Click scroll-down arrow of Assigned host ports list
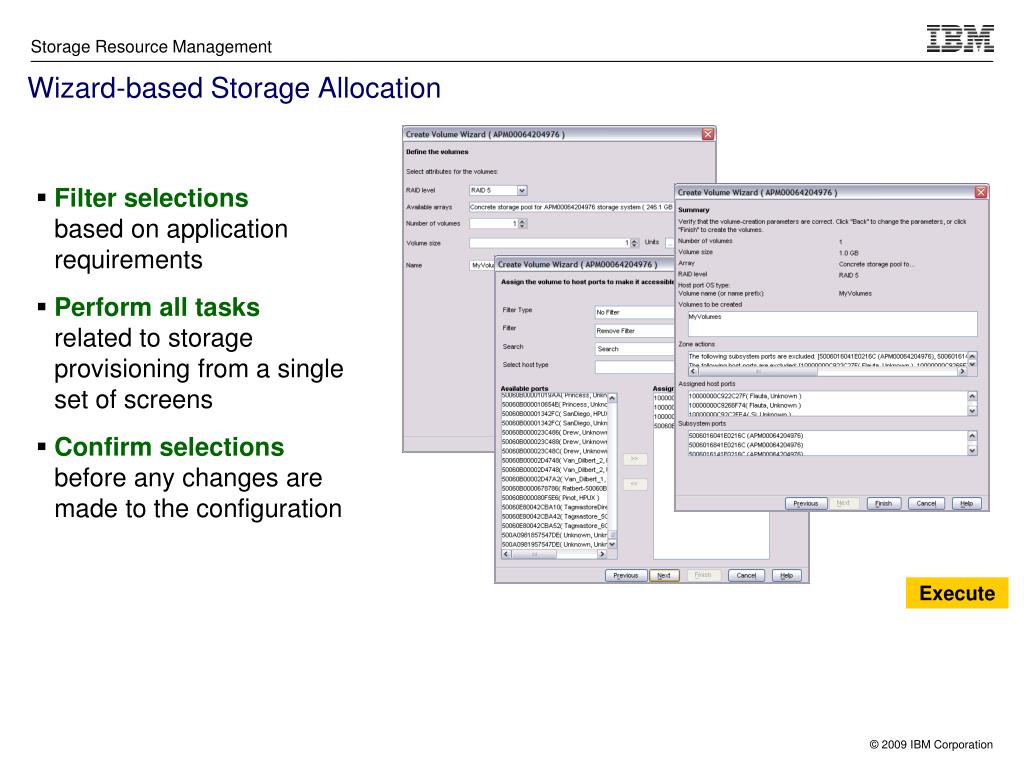This screenshot has height=768, width=1024. pos(972,411)
